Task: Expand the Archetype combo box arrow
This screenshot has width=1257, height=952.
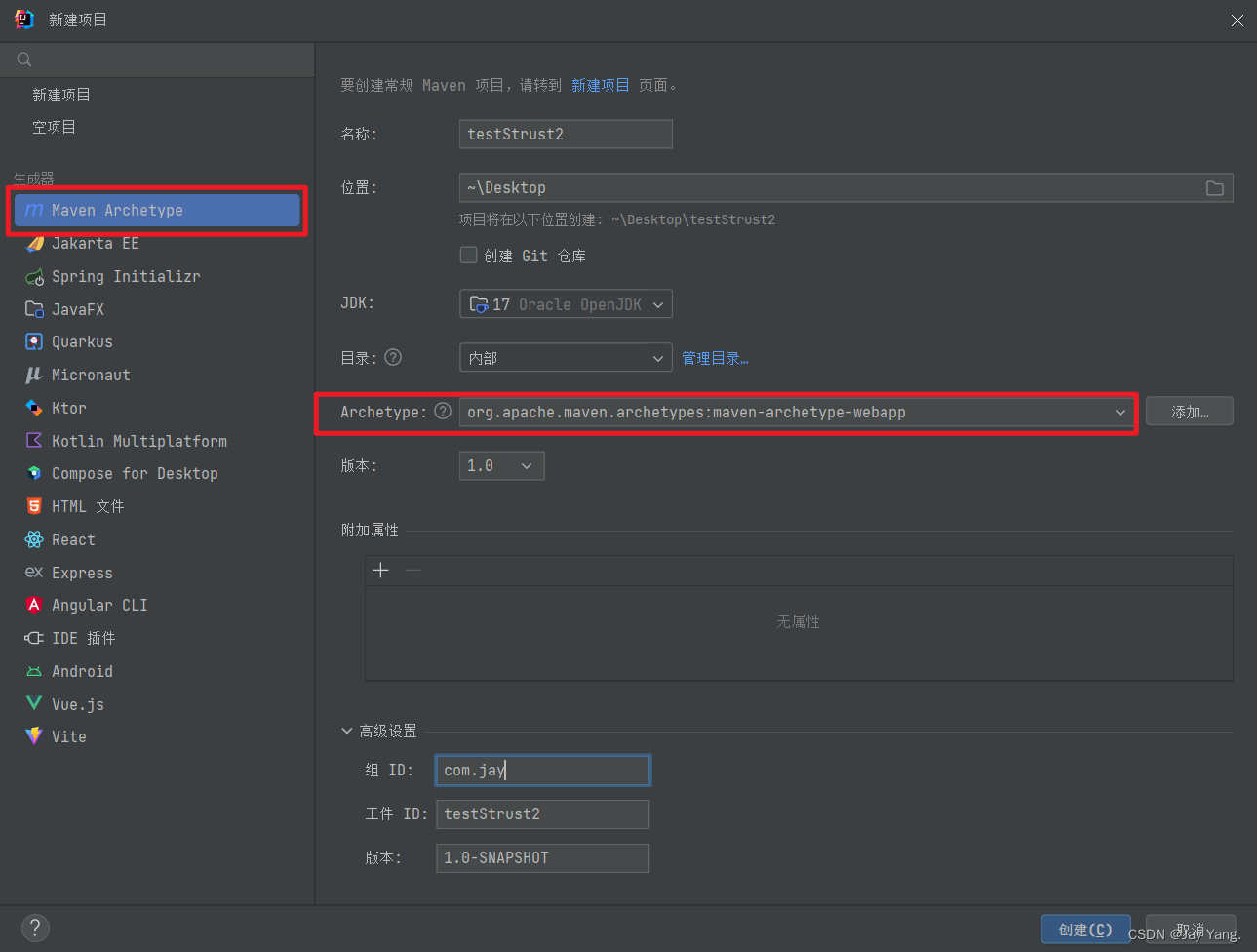Action: [1120, 413]
